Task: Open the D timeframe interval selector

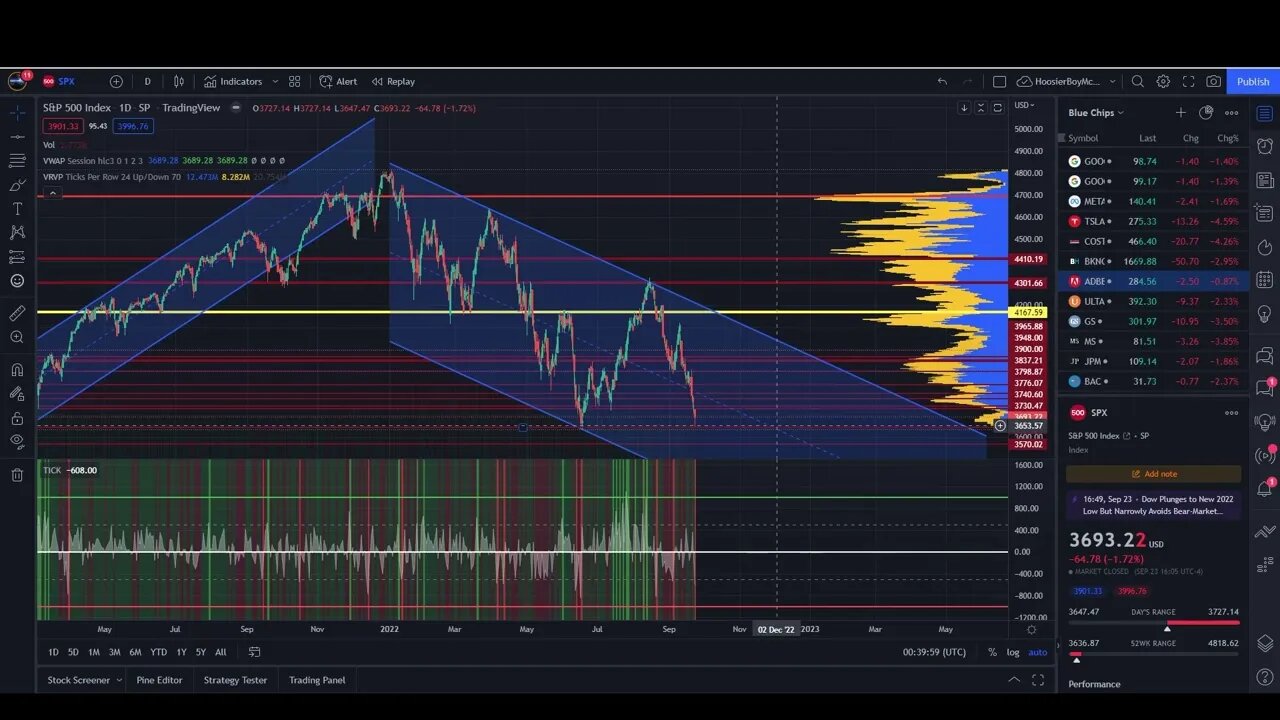Action: (x=147, y=81)
